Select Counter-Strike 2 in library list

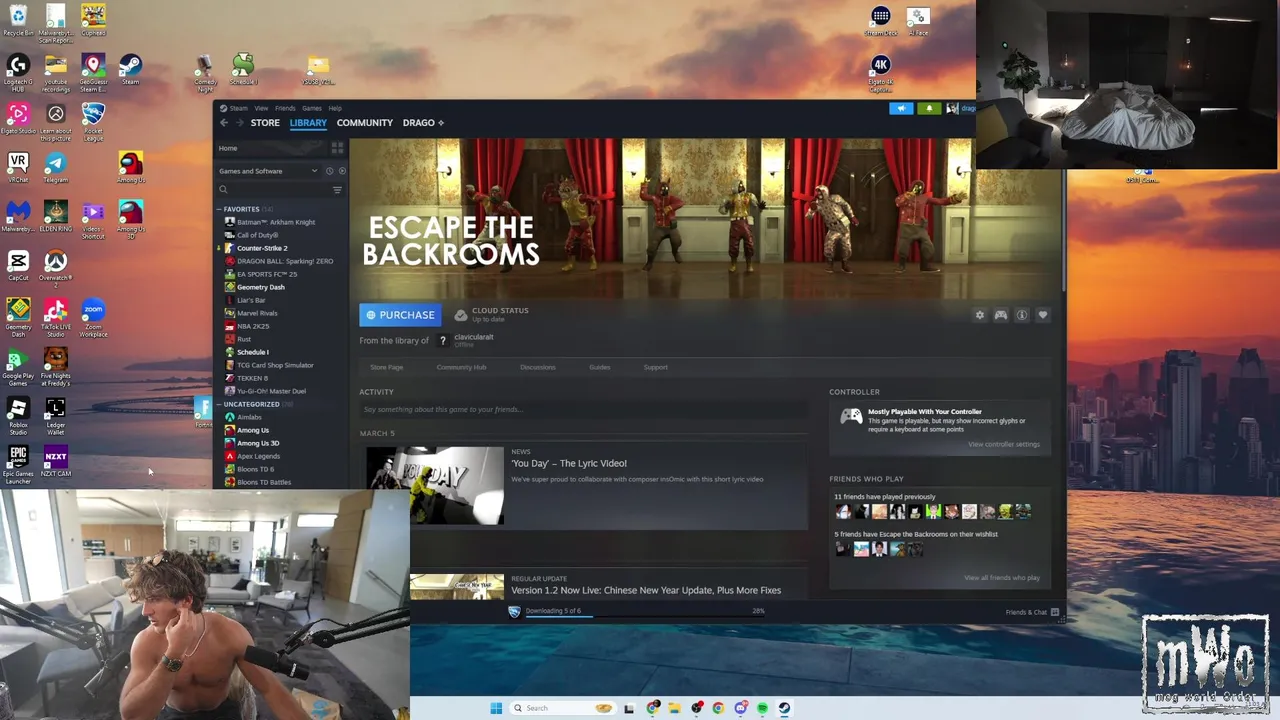point(262,248)
